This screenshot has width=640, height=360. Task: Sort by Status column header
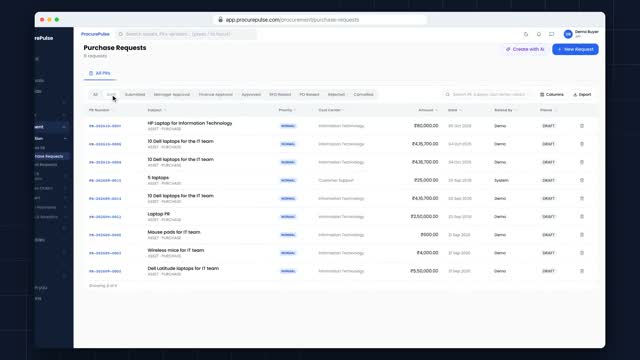pos(546,110)
